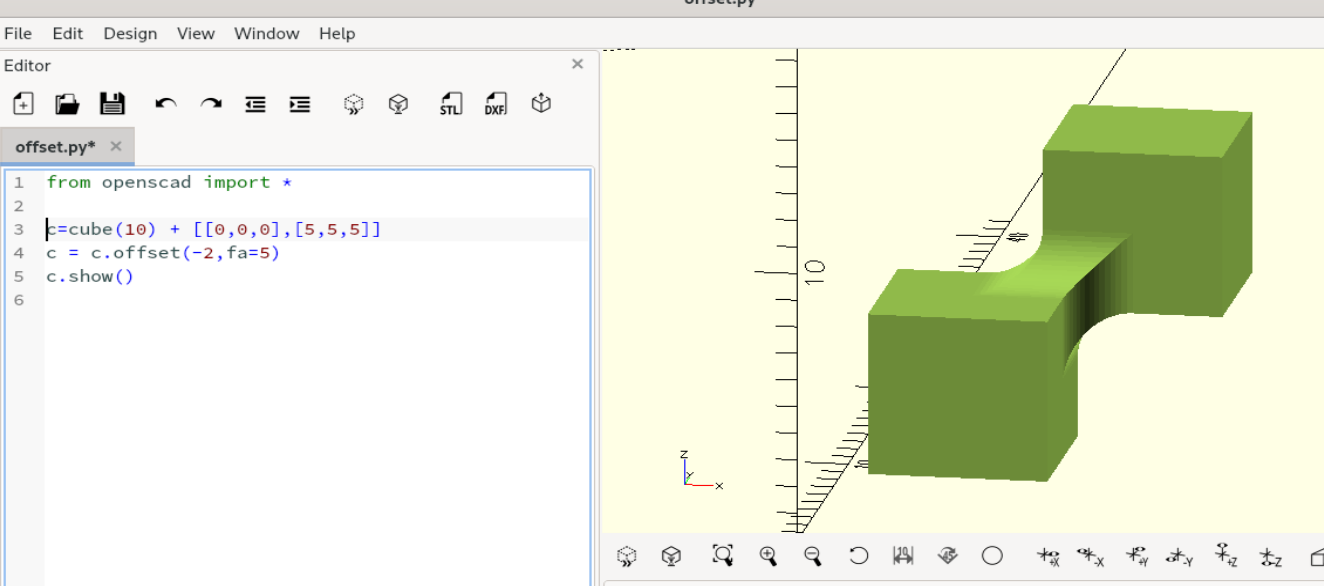
Task: Undo the last edit
Action: pyautogui.click(x=166, y=104)
